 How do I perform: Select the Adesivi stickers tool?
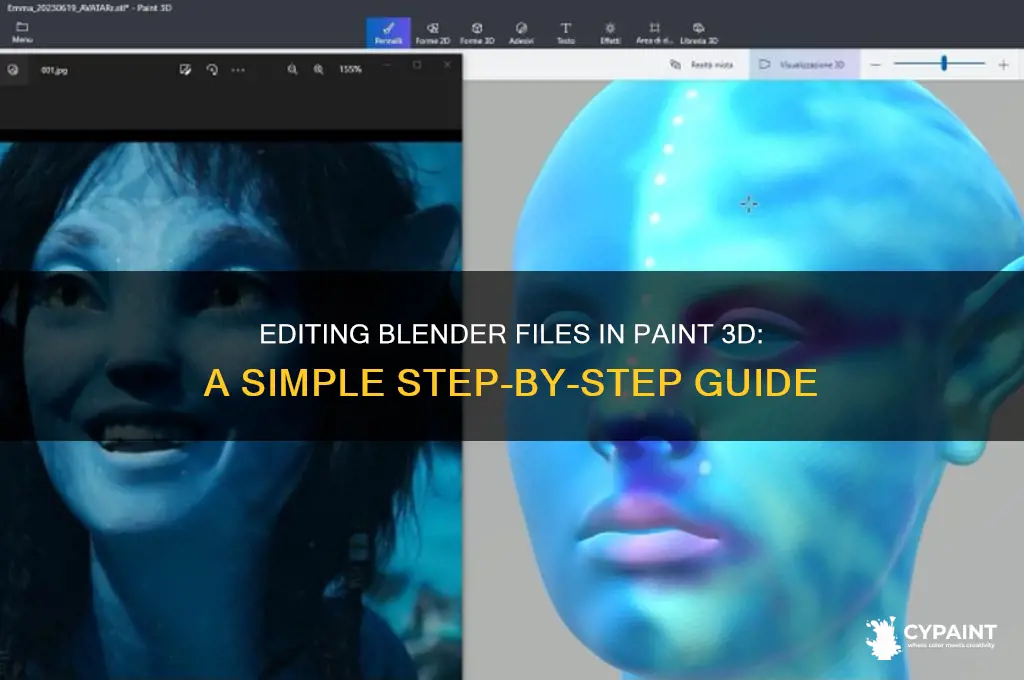tap(521, 33)
